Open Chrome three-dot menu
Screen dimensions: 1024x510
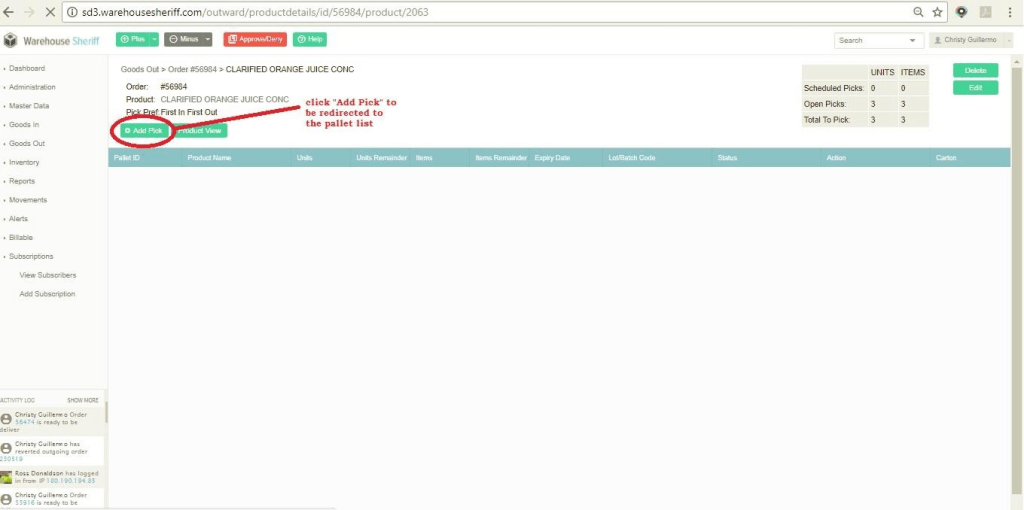pos(1010,12)
